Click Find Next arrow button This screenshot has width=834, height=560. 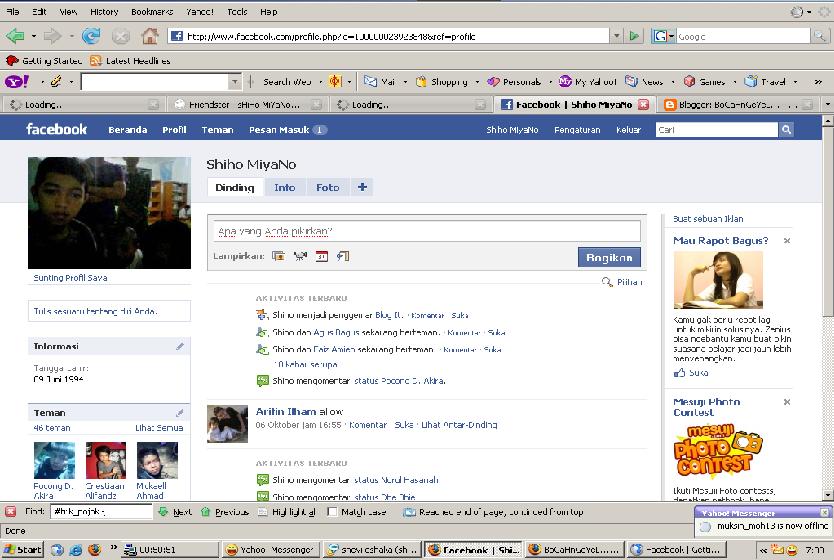pos(175,512)
